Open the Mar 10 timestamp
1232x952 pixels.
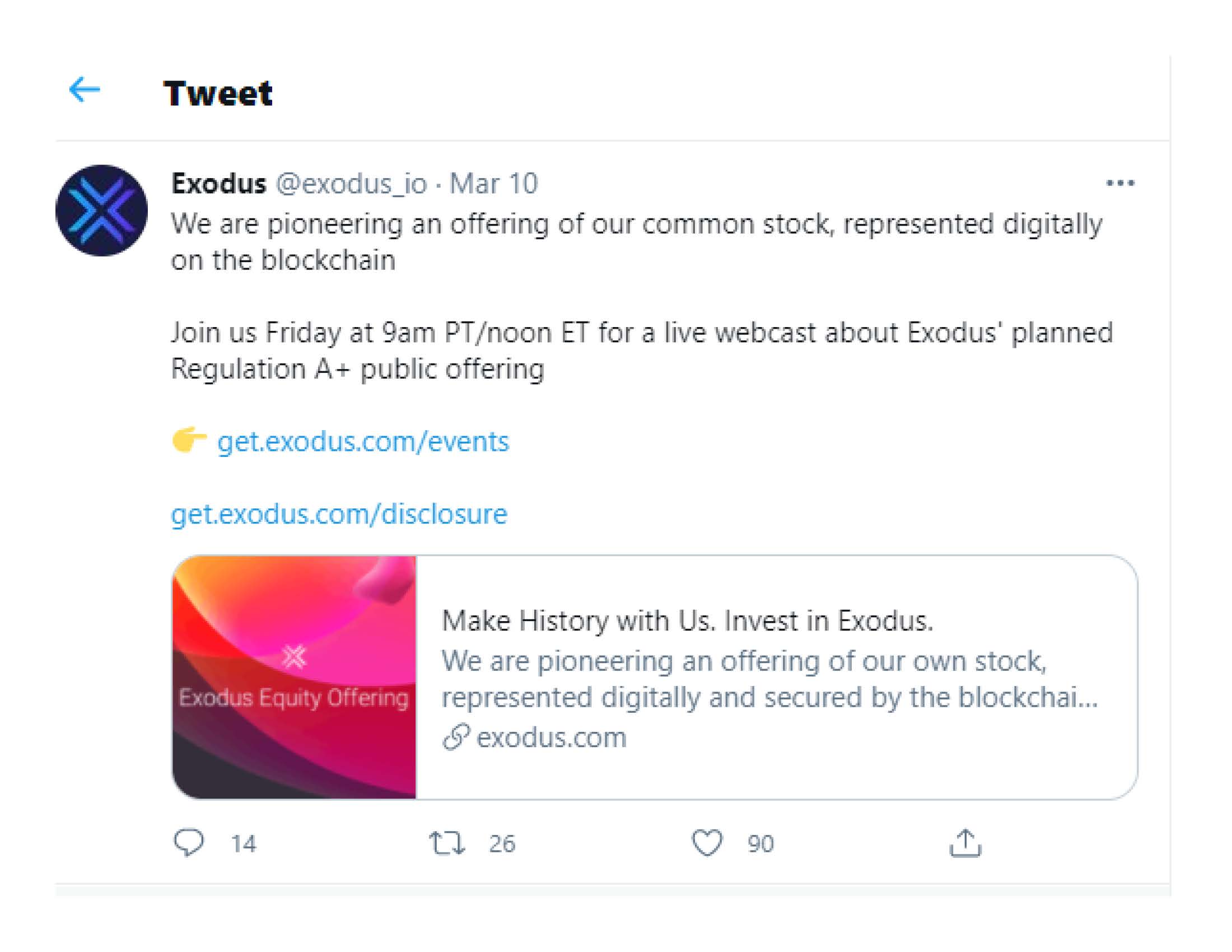493,184
